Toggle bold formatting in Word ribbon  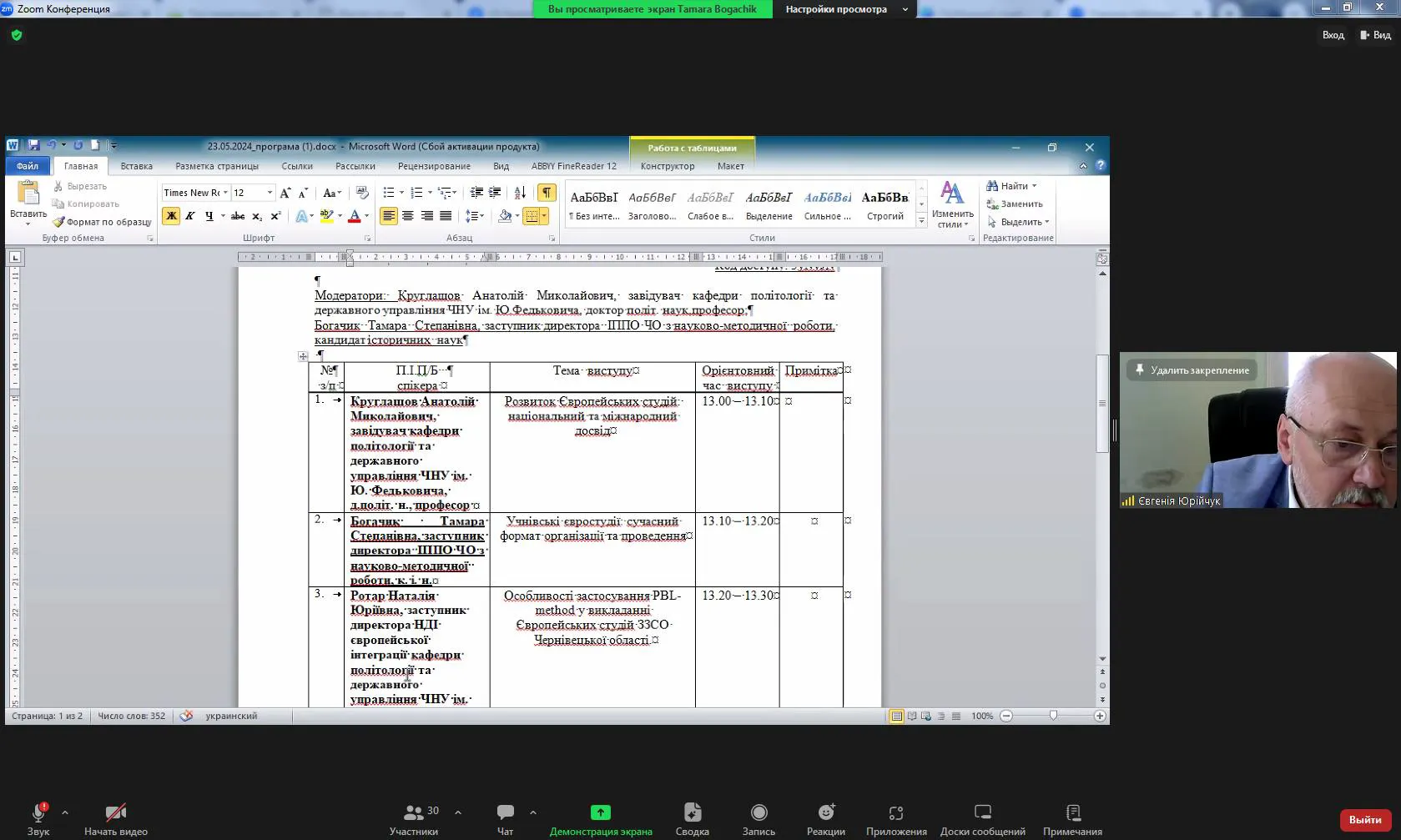pos(171,216)
